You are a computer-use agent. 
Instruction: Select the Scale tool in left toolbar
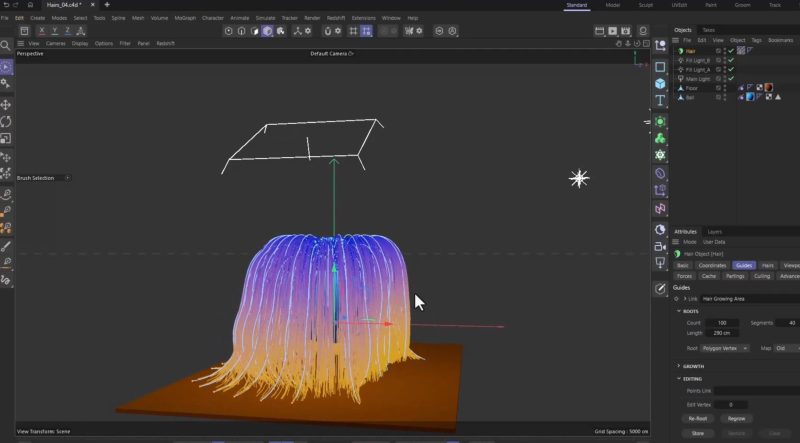(x=6, y=138)
